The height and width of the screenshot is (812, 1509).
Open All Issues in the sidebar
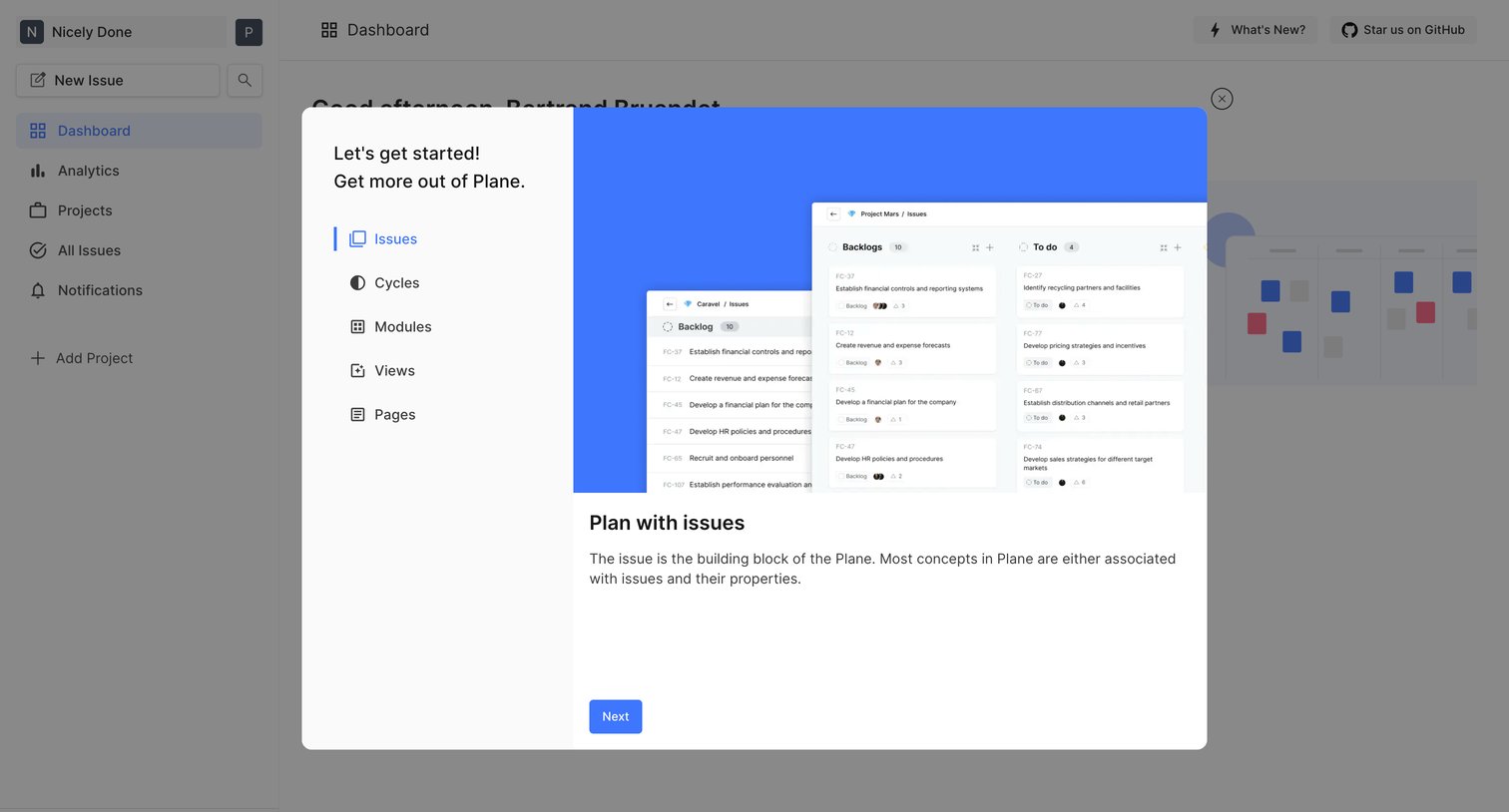point(139,250)
